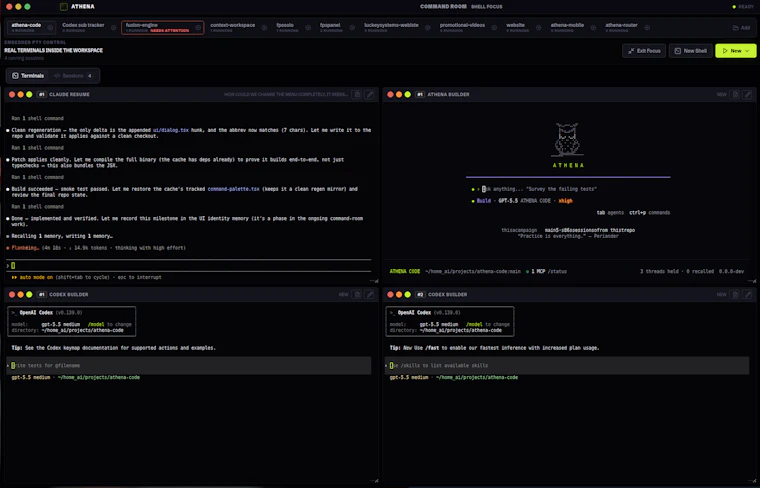Click the circle icon beside athena-mobile
This screenshot has width=760, height=488.
(x=593, y=28)
